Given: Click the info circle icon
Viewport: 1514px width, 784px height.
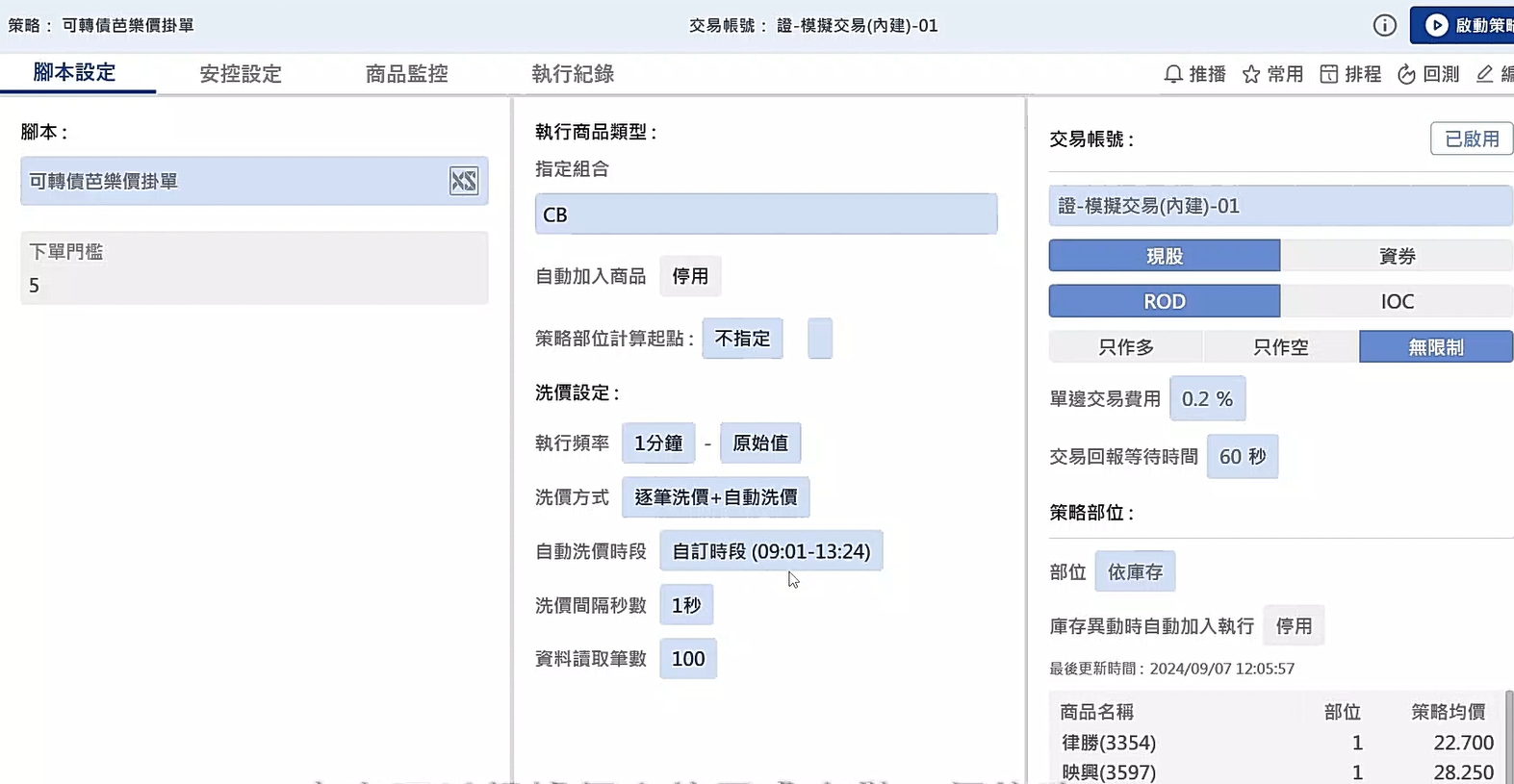Looking at the screenshot, I should [x=1384, y=26].
